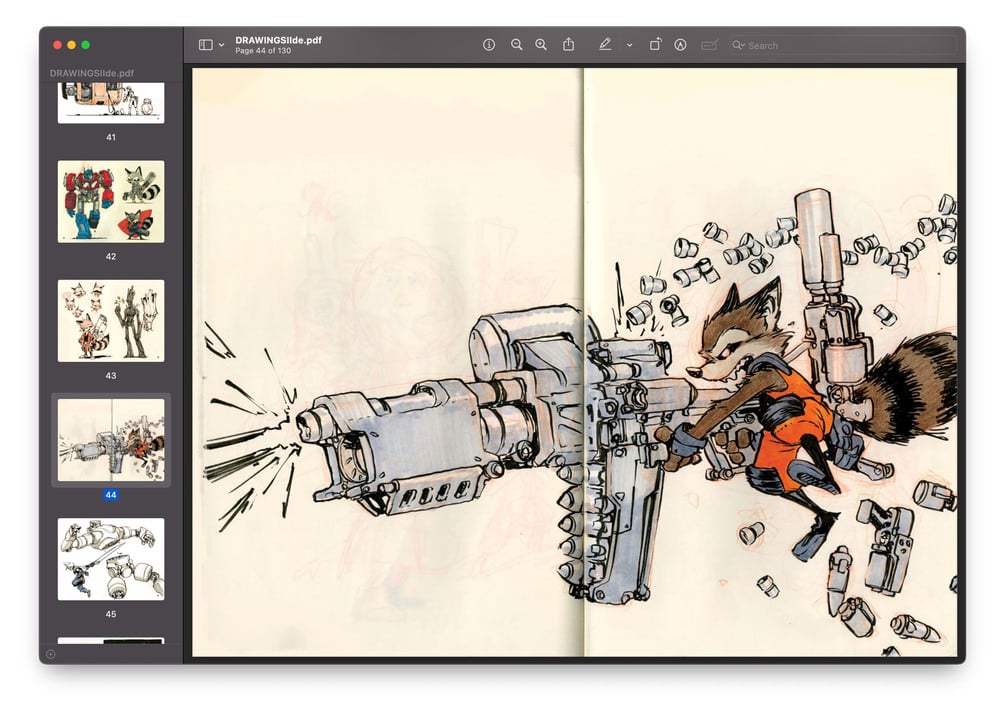Select the Highlight pen tool
The width and height of the screenshot is (1005, 716).
[604, 45]
